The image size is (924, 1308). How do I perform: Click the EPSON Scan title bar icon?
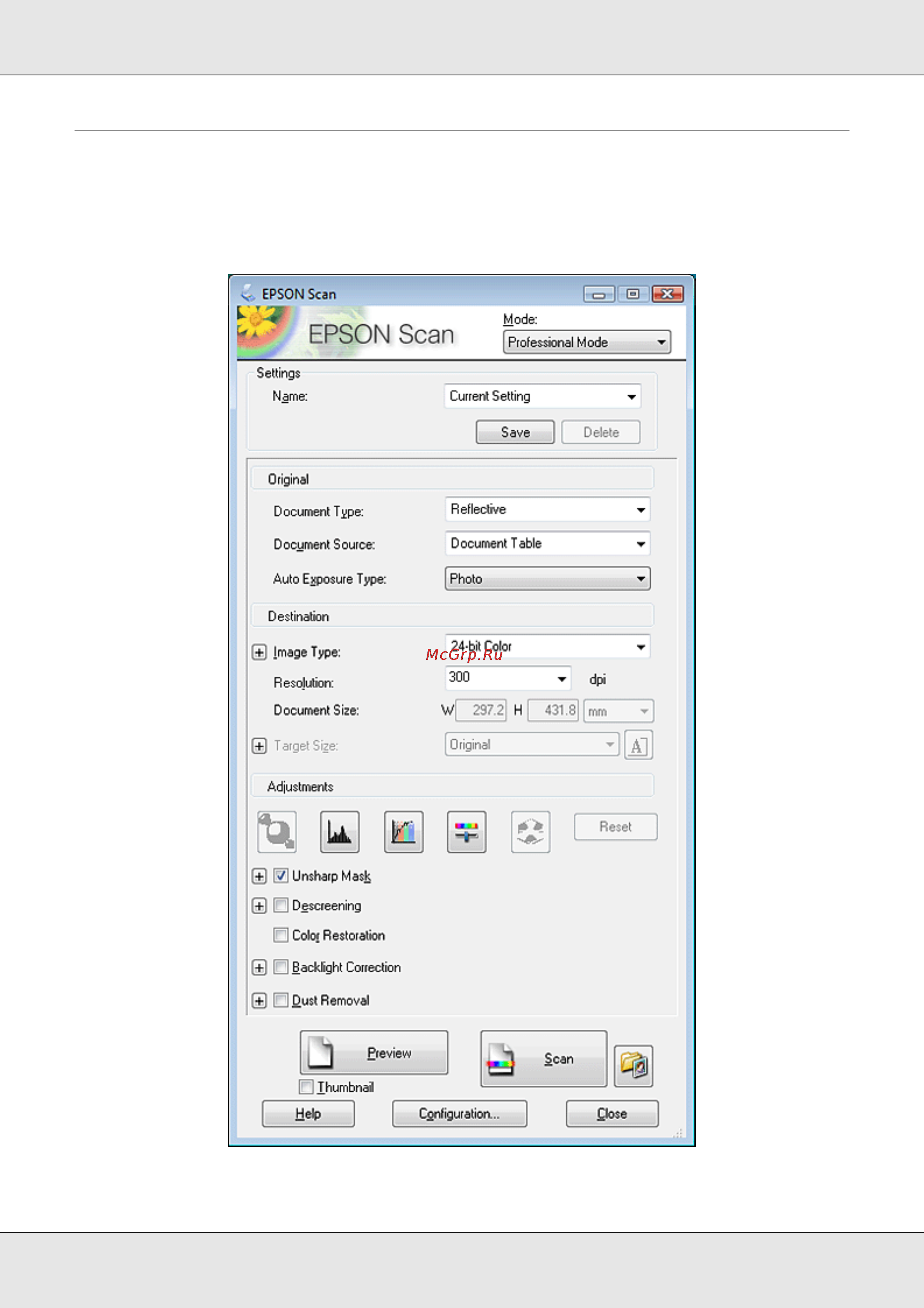tap(247, 293)
